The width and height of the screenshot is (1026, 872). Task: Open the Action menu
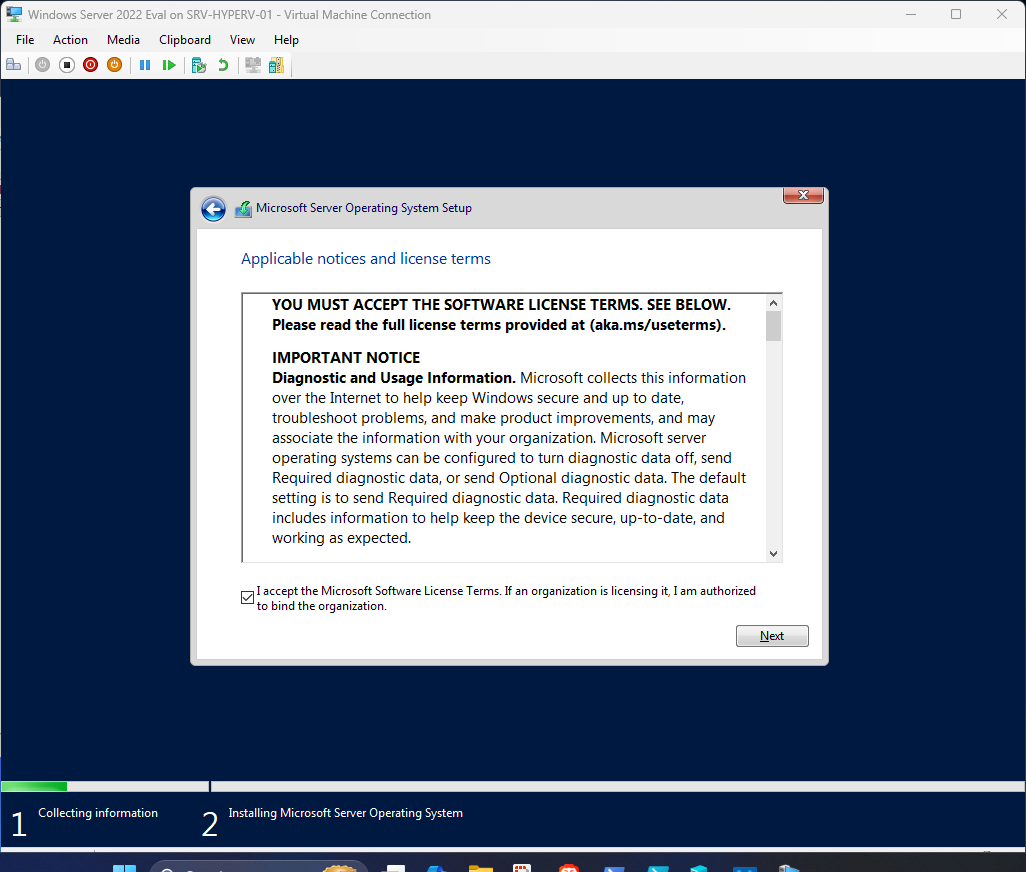[70, 40]
